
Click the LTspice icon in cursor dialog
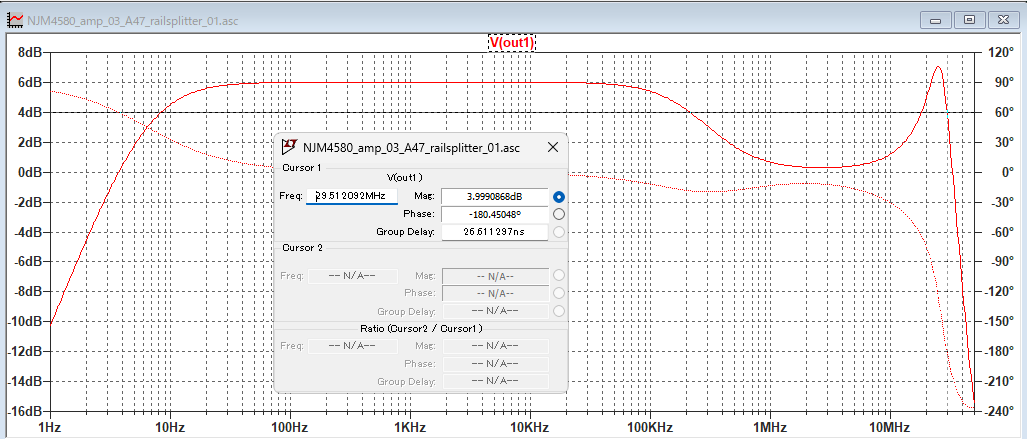(289, 147)
